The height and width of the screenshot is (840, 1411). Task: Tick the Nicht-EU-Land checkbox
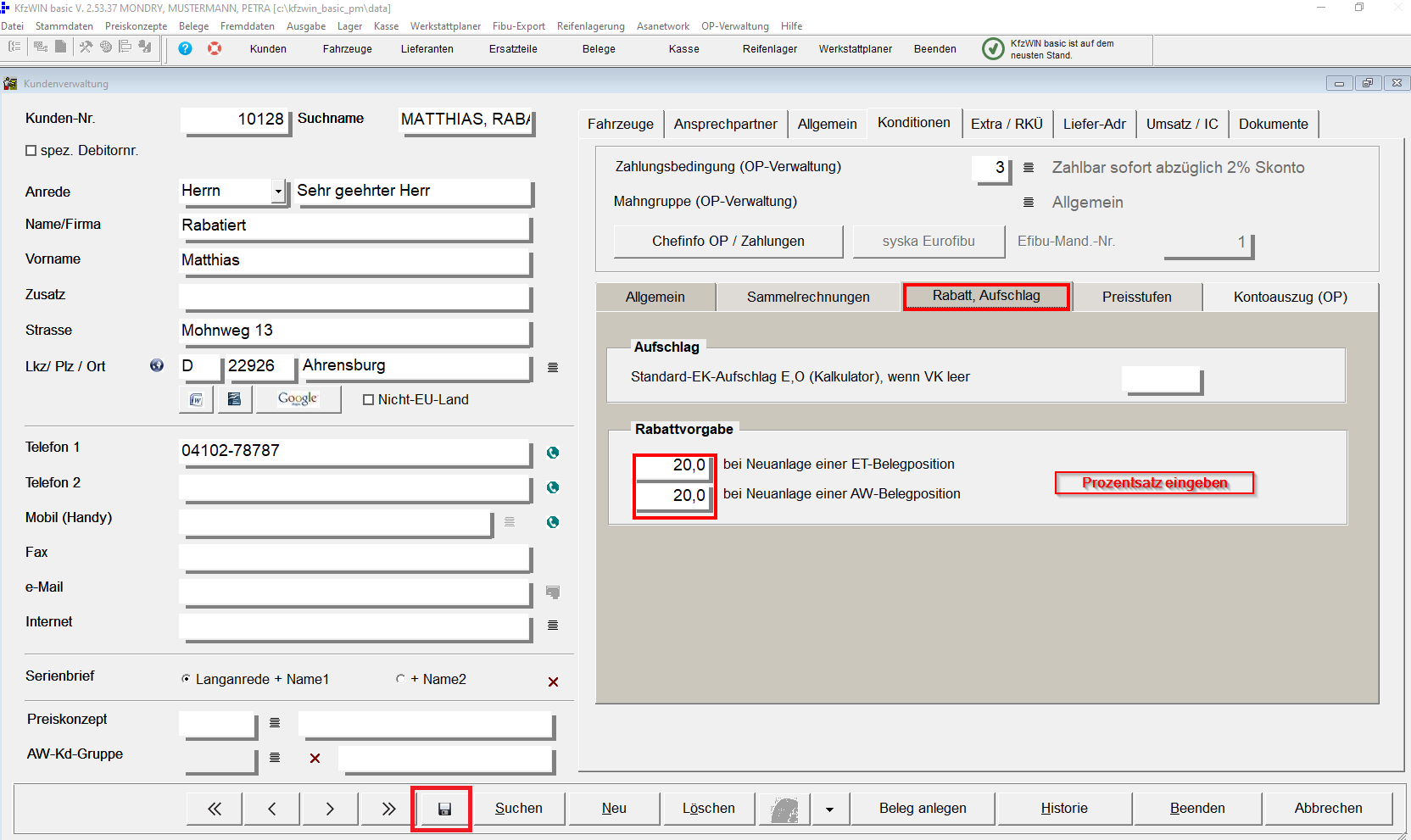point(368,400)
